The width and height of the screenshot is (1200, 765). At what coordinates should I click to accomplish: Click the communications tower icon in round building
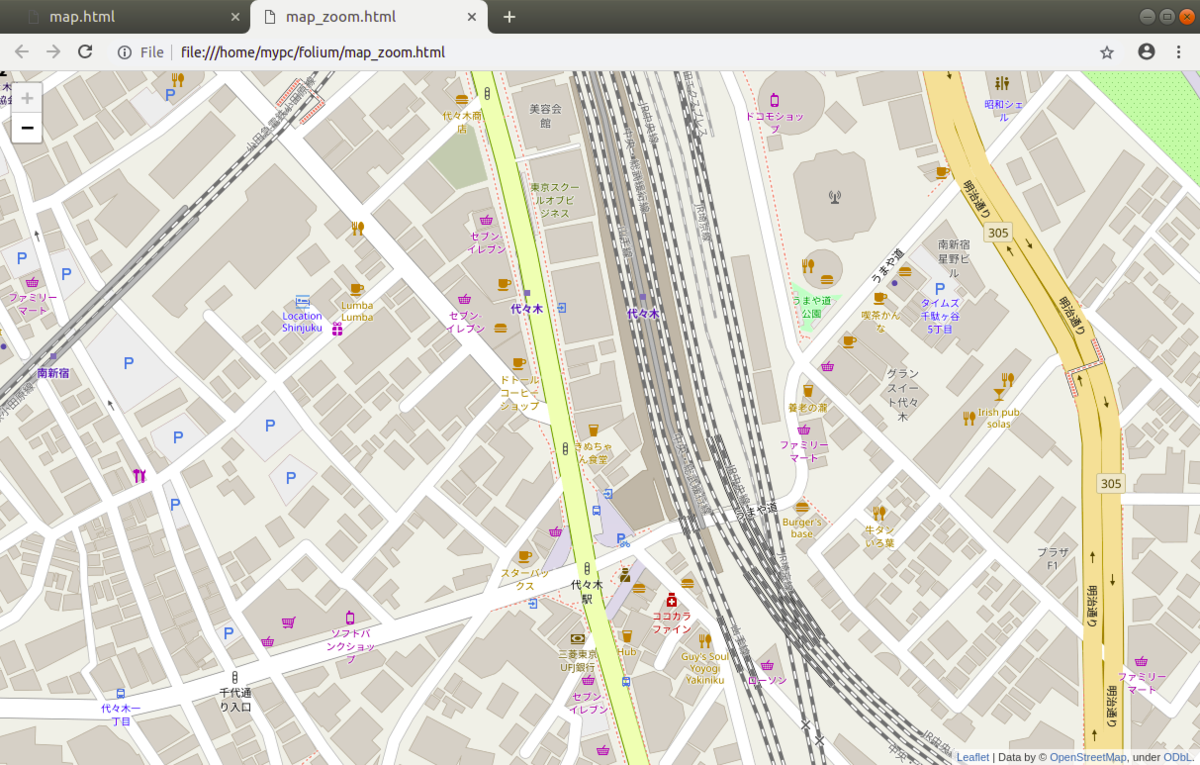click(835, 197)
